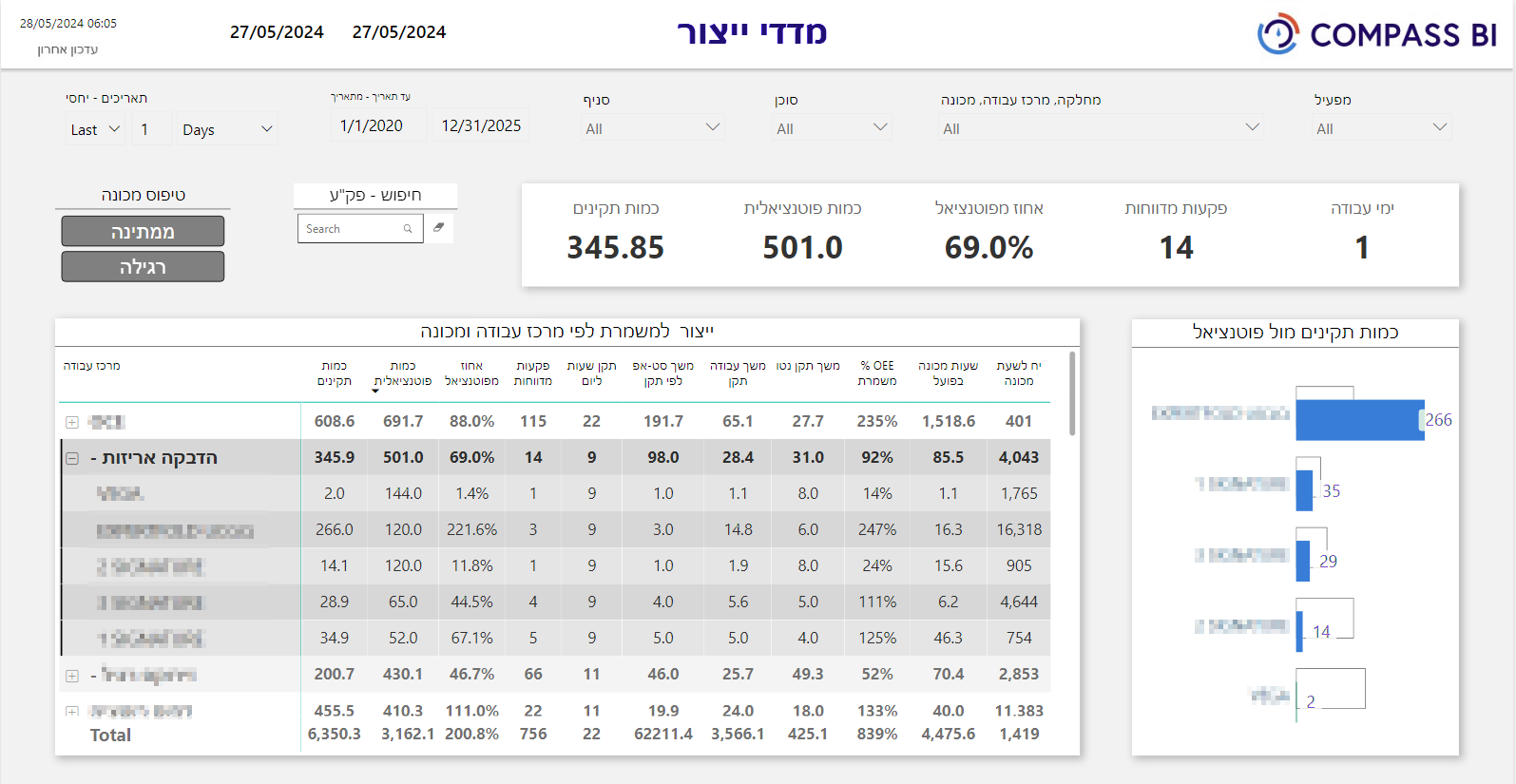Click the last update timestamp 28/05/2024 06:05
This screenshot has width=1516, height=784.
(68, 23)
